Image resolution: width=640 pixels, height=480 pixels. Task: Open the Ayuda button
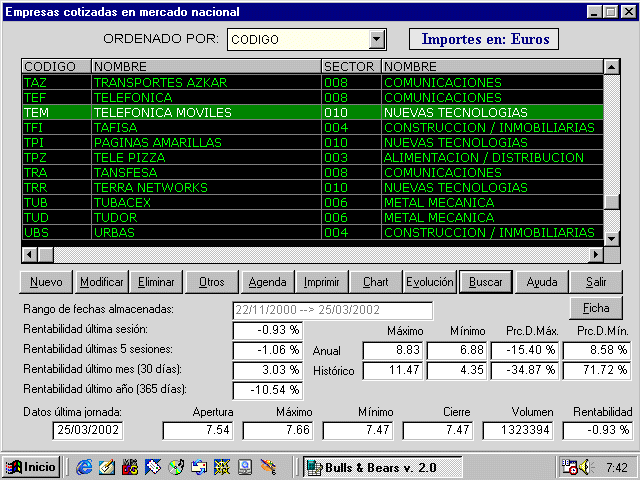(x=542, y=282)
